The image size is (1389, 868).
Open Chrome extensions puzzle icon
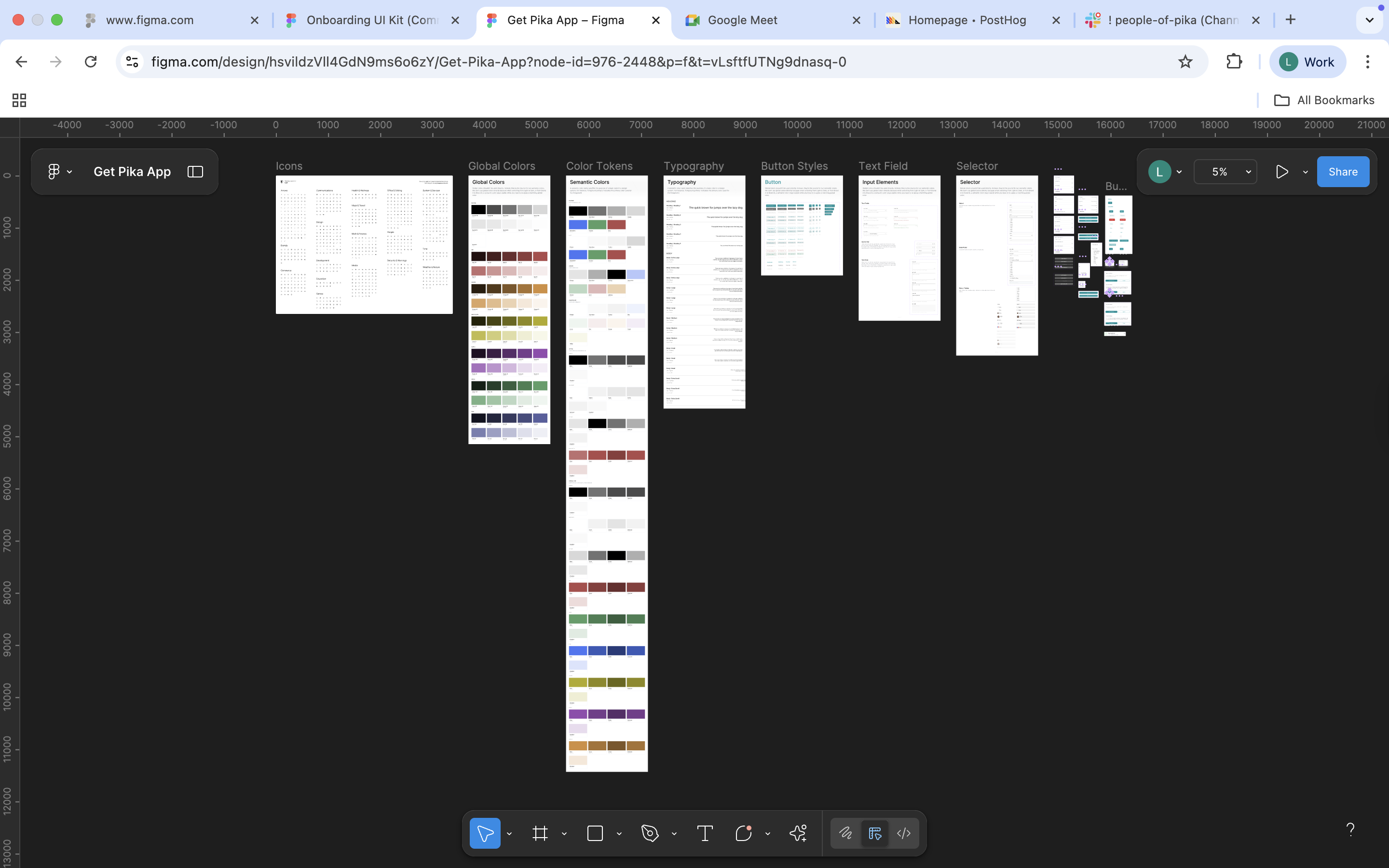[1233, 62]
